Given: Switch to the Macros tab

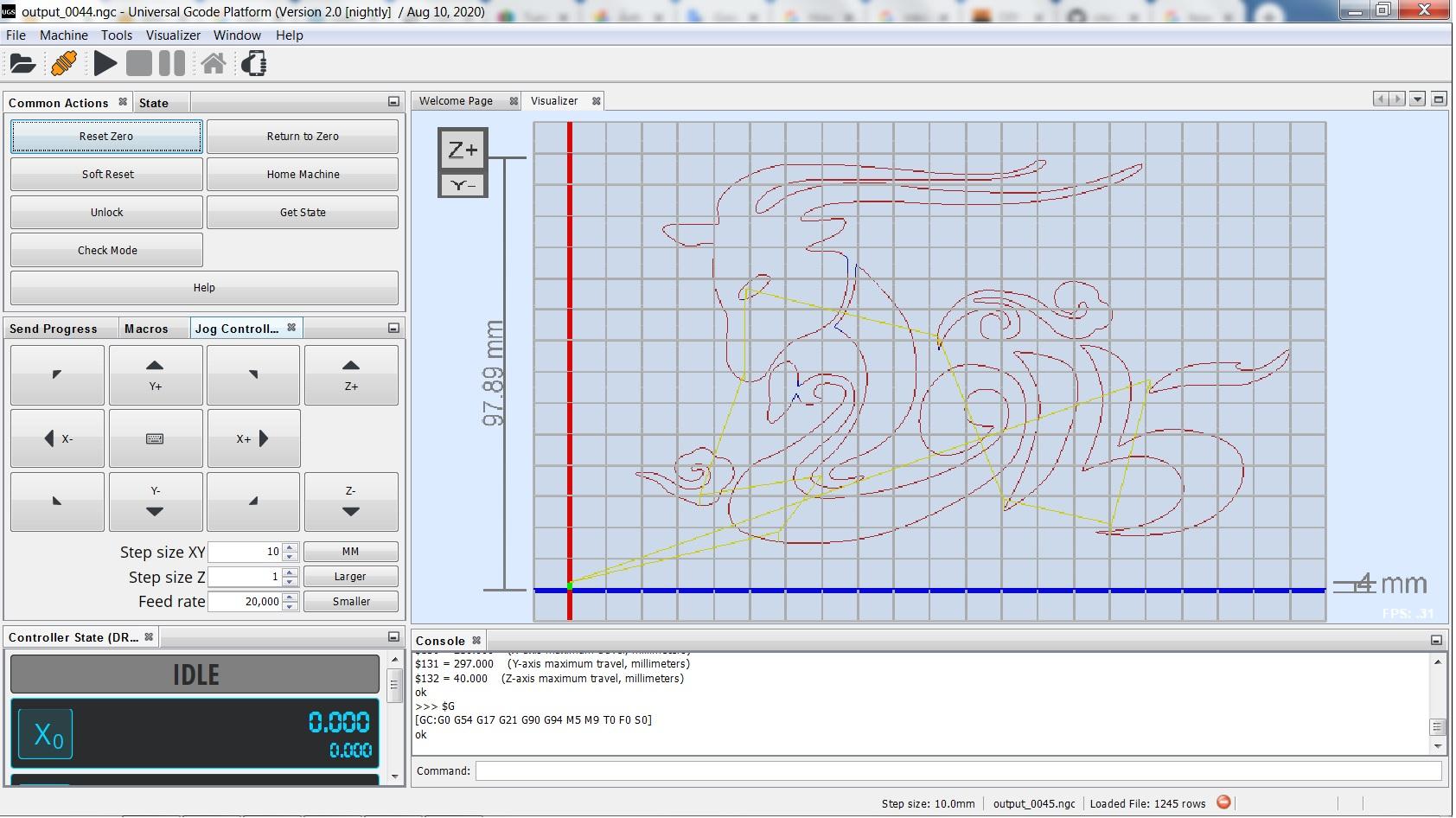Looking at the screenshot, I should [146, 329].
